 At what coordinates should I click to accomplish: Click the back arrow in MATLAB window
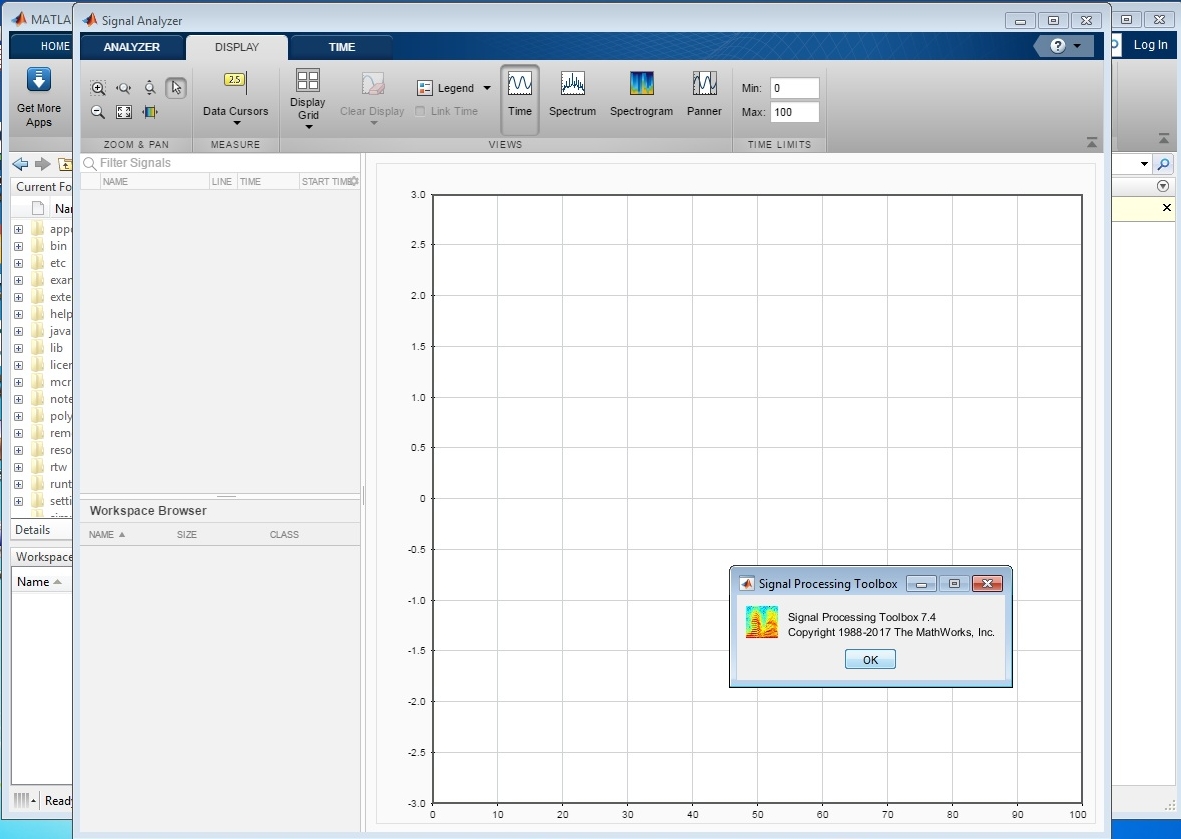click(20, 163)
